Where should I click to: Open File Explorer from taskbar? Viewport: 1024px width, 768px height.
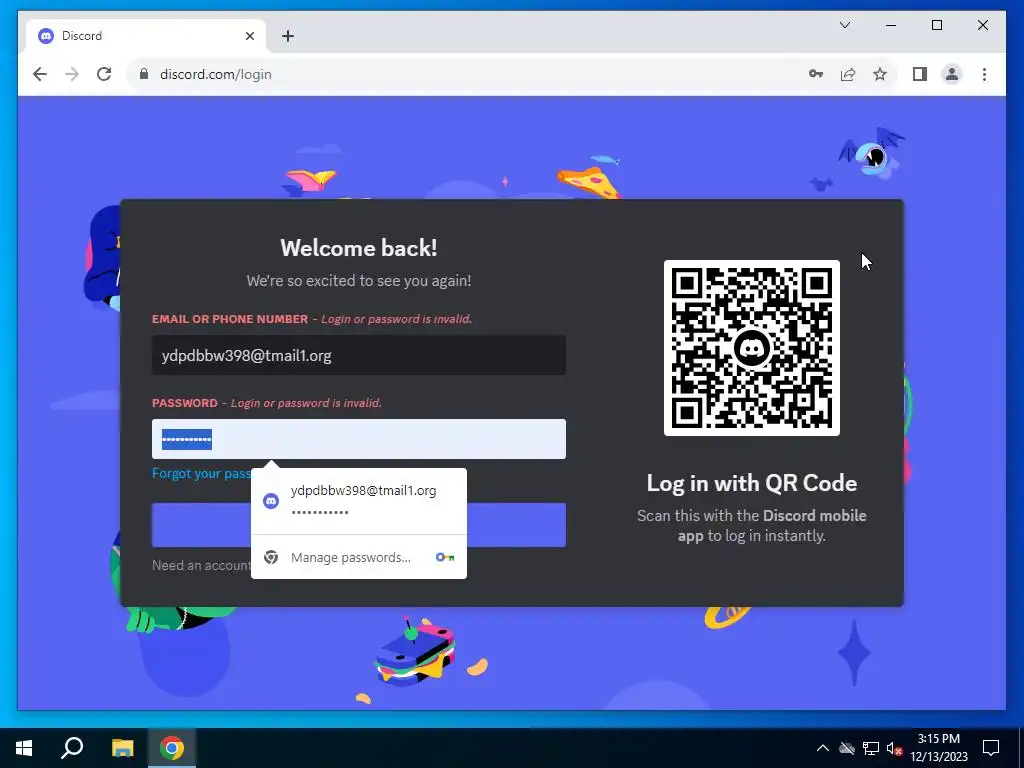(122, 748)
